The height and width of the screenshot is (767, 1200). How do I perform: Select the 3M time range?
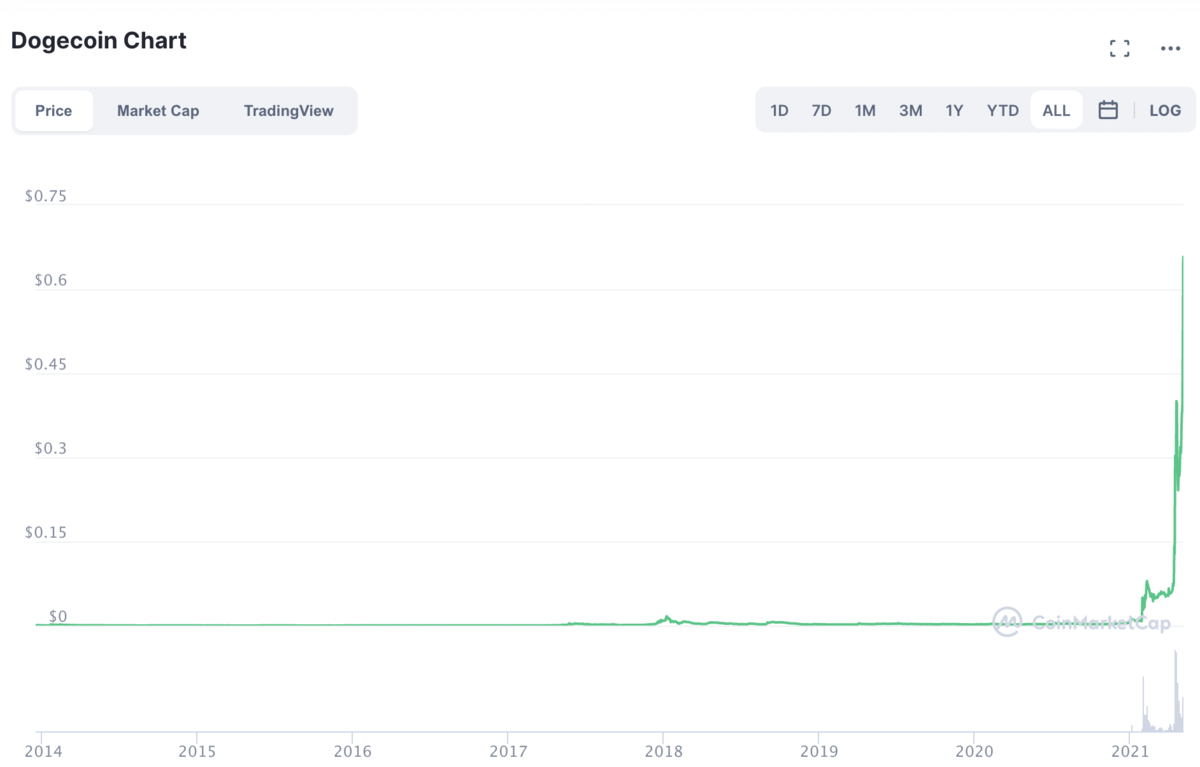(910, 110)
